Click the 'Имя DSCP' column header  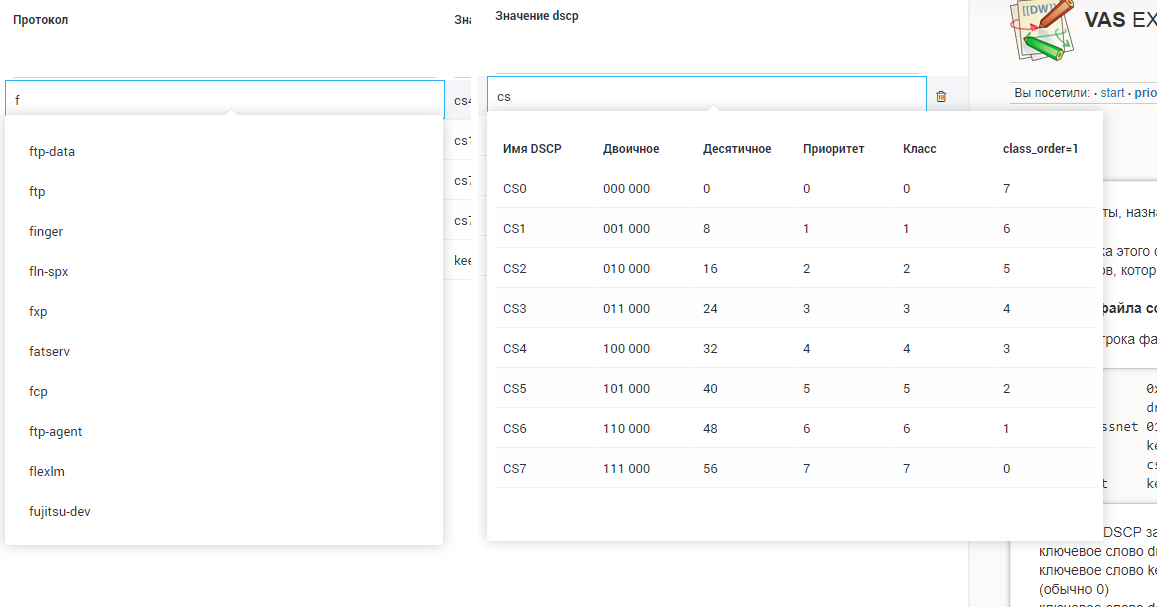click(x=532, y=148)
